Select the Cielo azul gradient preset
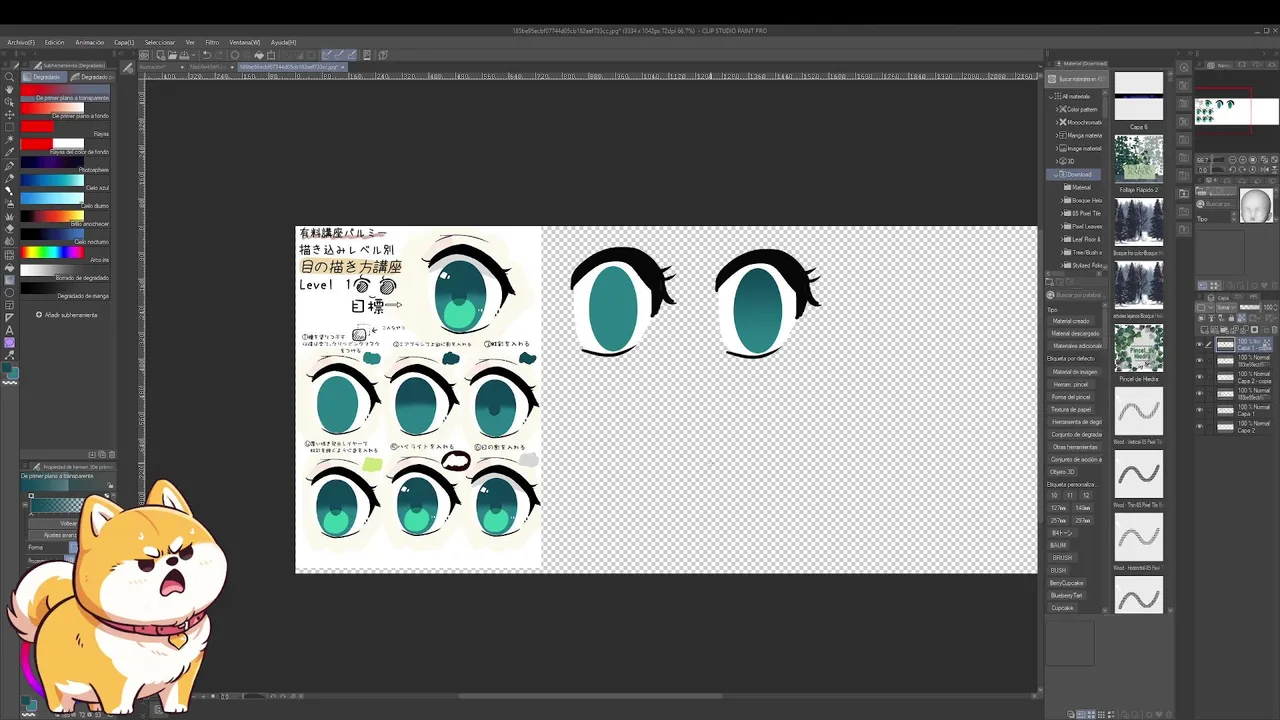The image size is (1280, 720). 65,181
